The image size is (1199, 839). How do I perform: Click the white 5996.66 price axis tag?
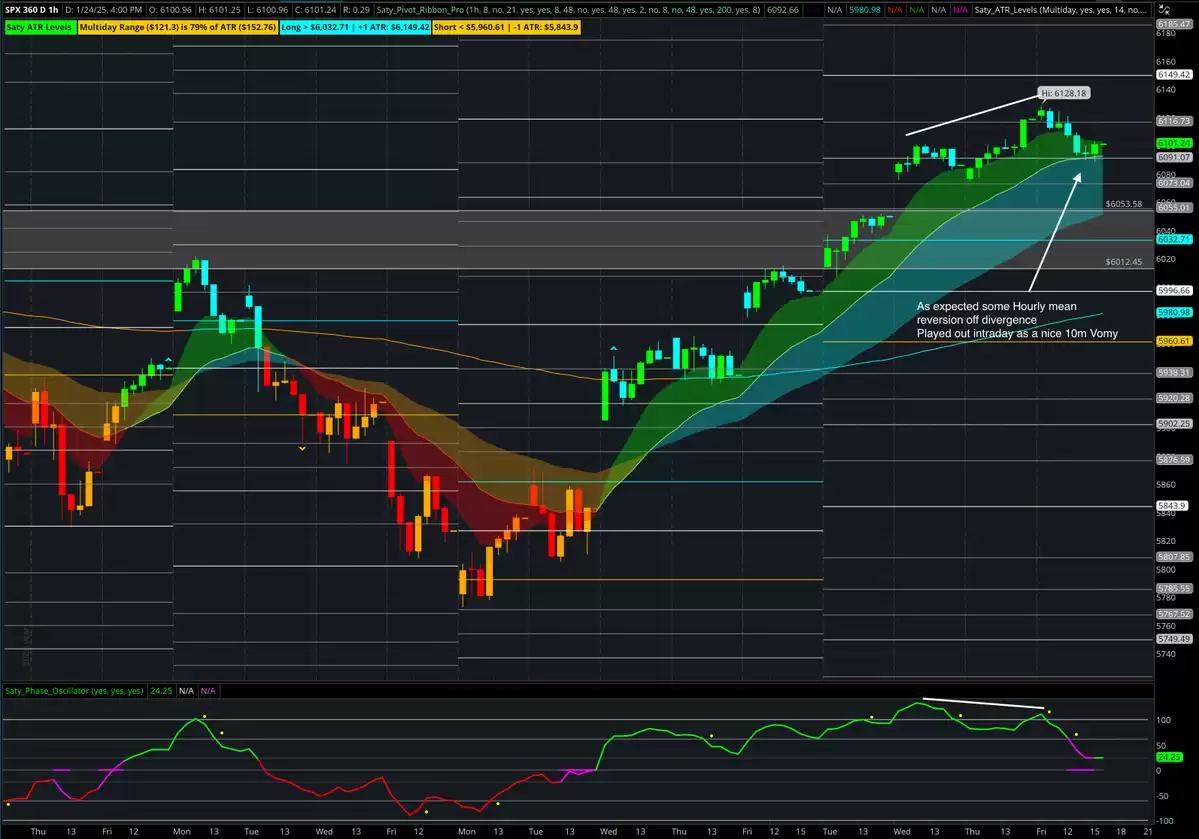click(x=1174, y=291)
